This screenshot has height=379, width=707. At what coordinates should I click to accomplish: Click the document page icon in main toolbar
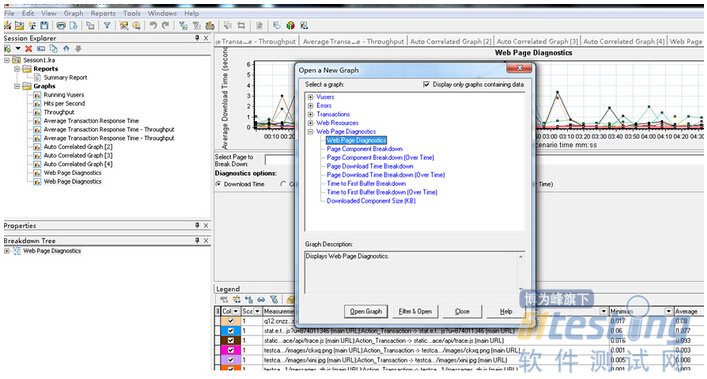click(x=259, y=26)
